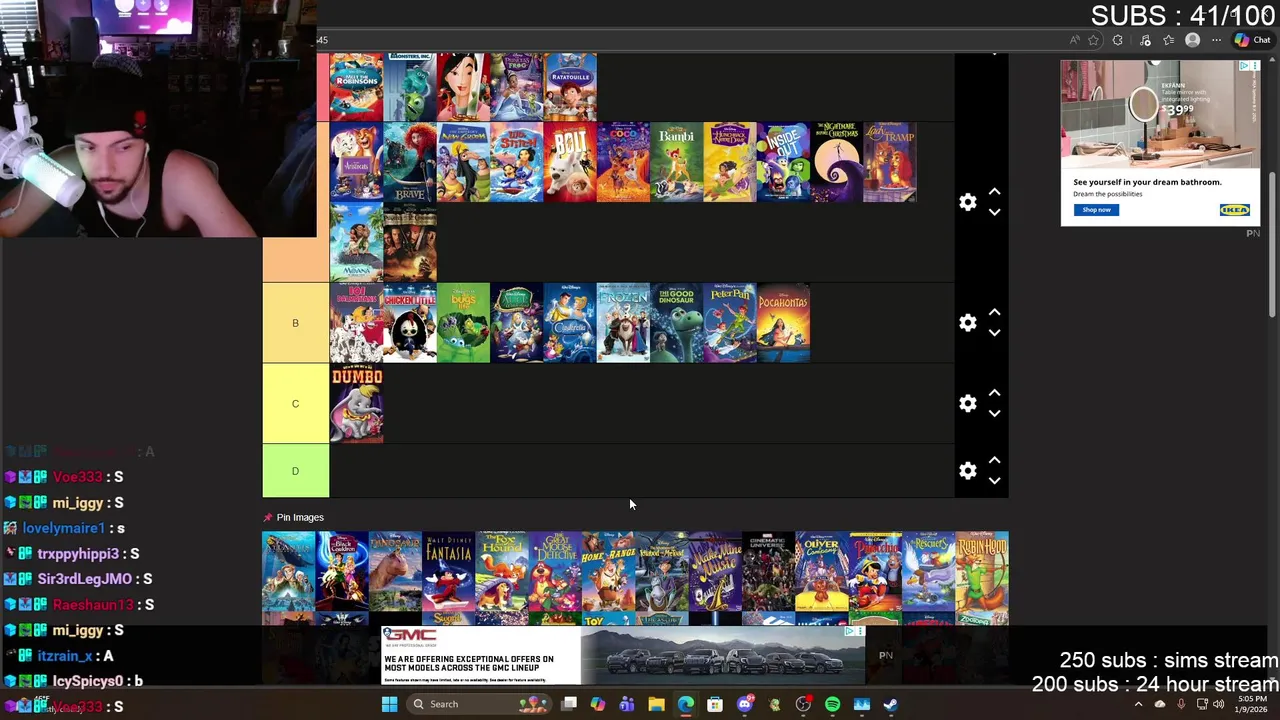
Task: Open File Explorer from the taskbar
Action: 656,704
